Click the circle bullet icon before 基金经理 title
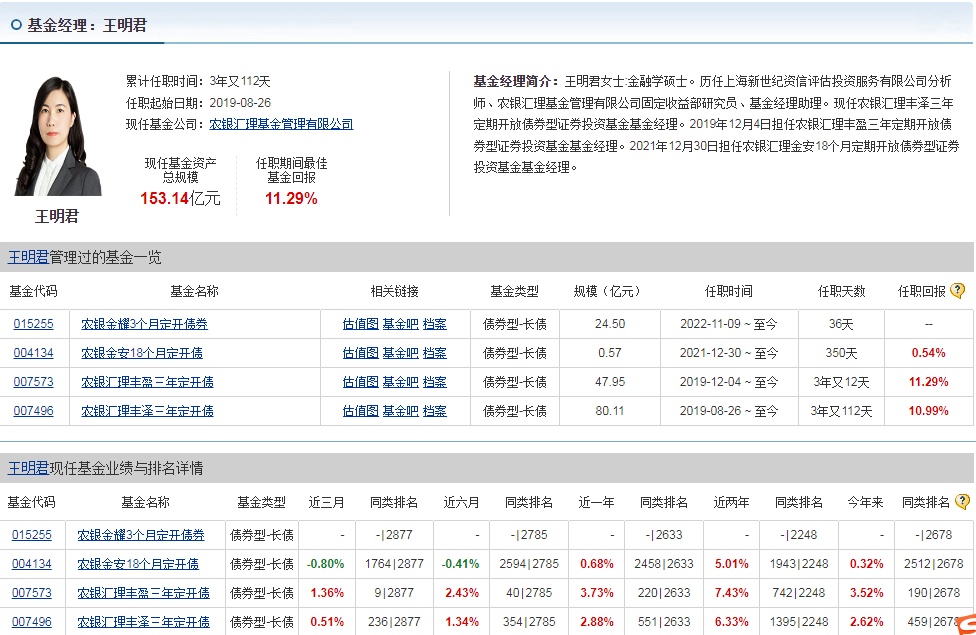This screenshot has height=635, width=976. [16, 25]
